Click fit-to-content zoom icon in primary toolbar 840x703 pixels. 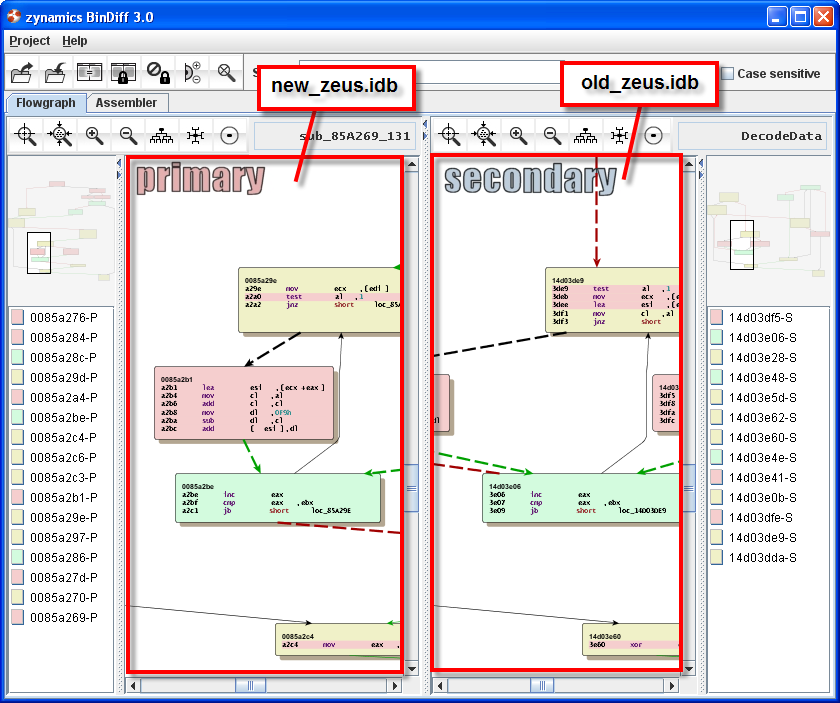(x=60, y=136)
